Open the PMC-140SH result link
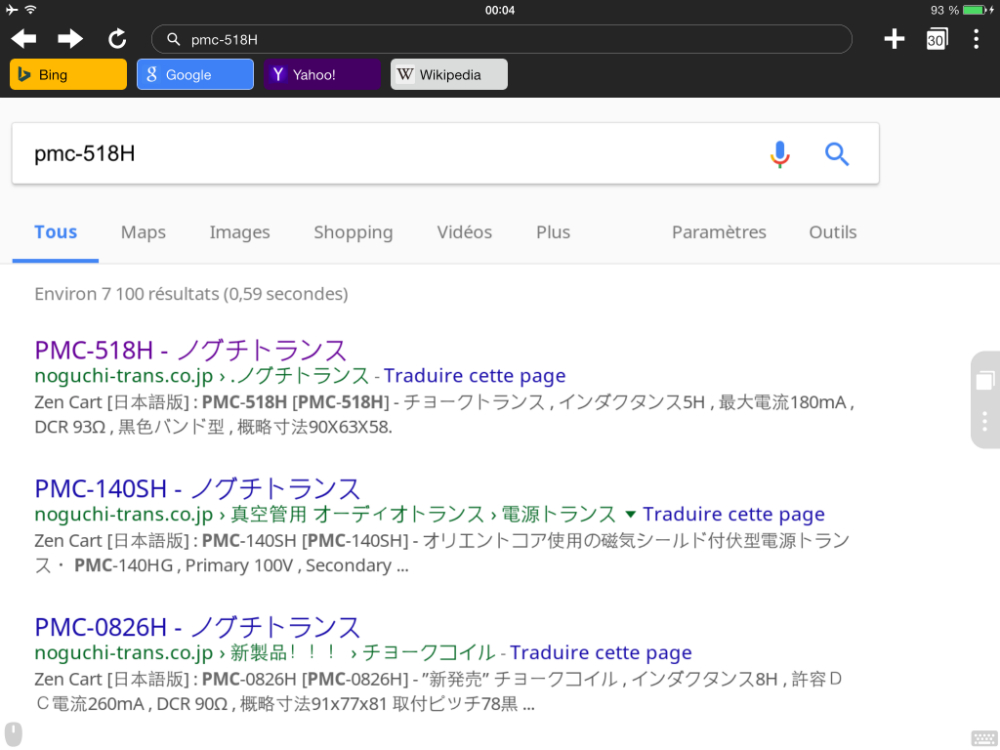Image resolution: width=1000 pixels, height=750 pixels. pyautogui.click(x=198, y=489)
